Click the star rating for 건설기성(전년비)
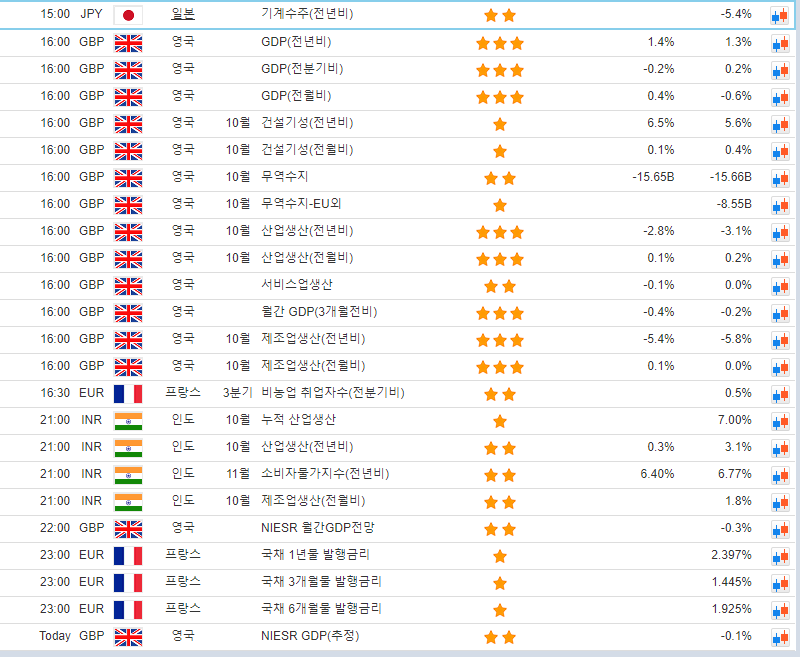 pyautogui.click(x=500, y=124)
